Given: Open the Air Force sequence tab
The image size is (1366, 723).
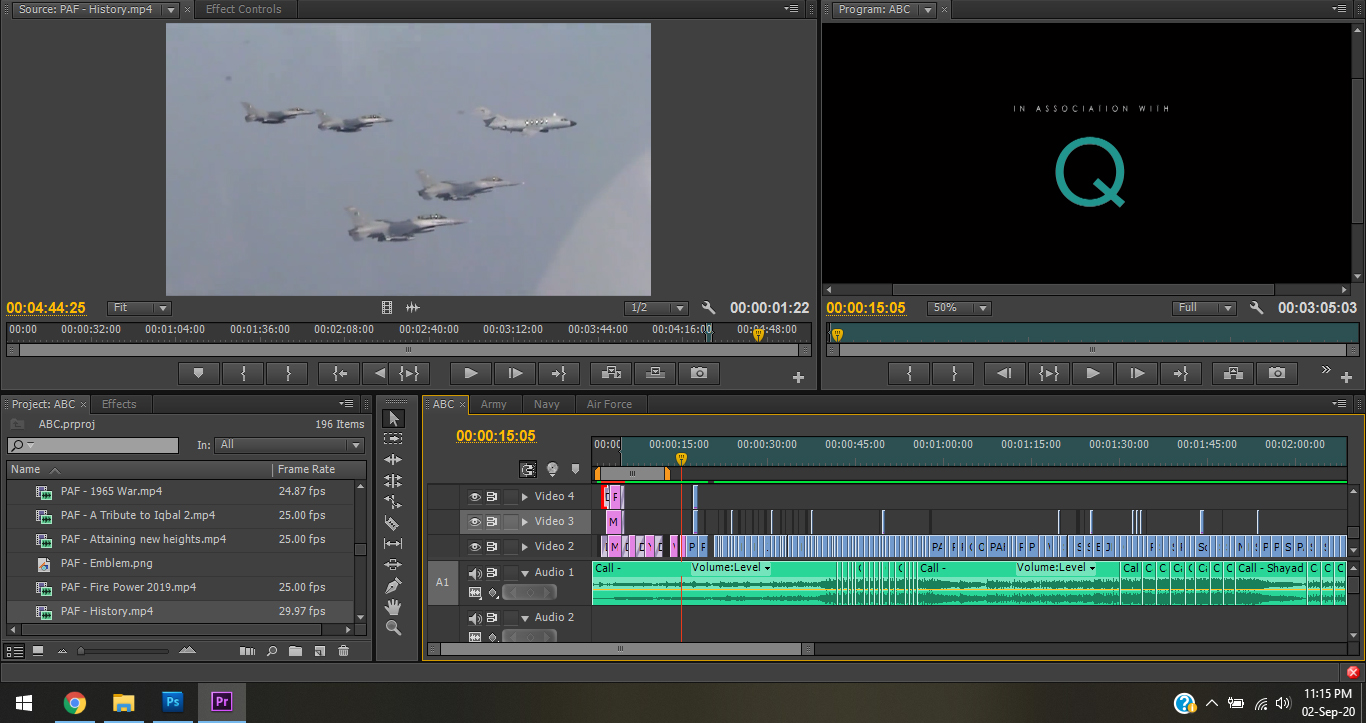Looking at the screenshot, I should (x=609, y=404).
